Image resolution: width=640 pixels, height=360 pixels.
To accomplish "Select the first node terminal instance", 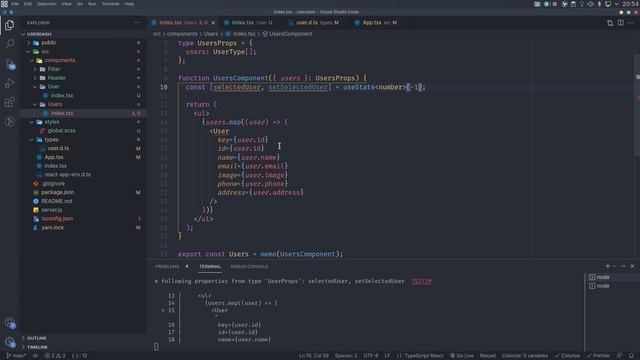I will (x=599, y=277).
